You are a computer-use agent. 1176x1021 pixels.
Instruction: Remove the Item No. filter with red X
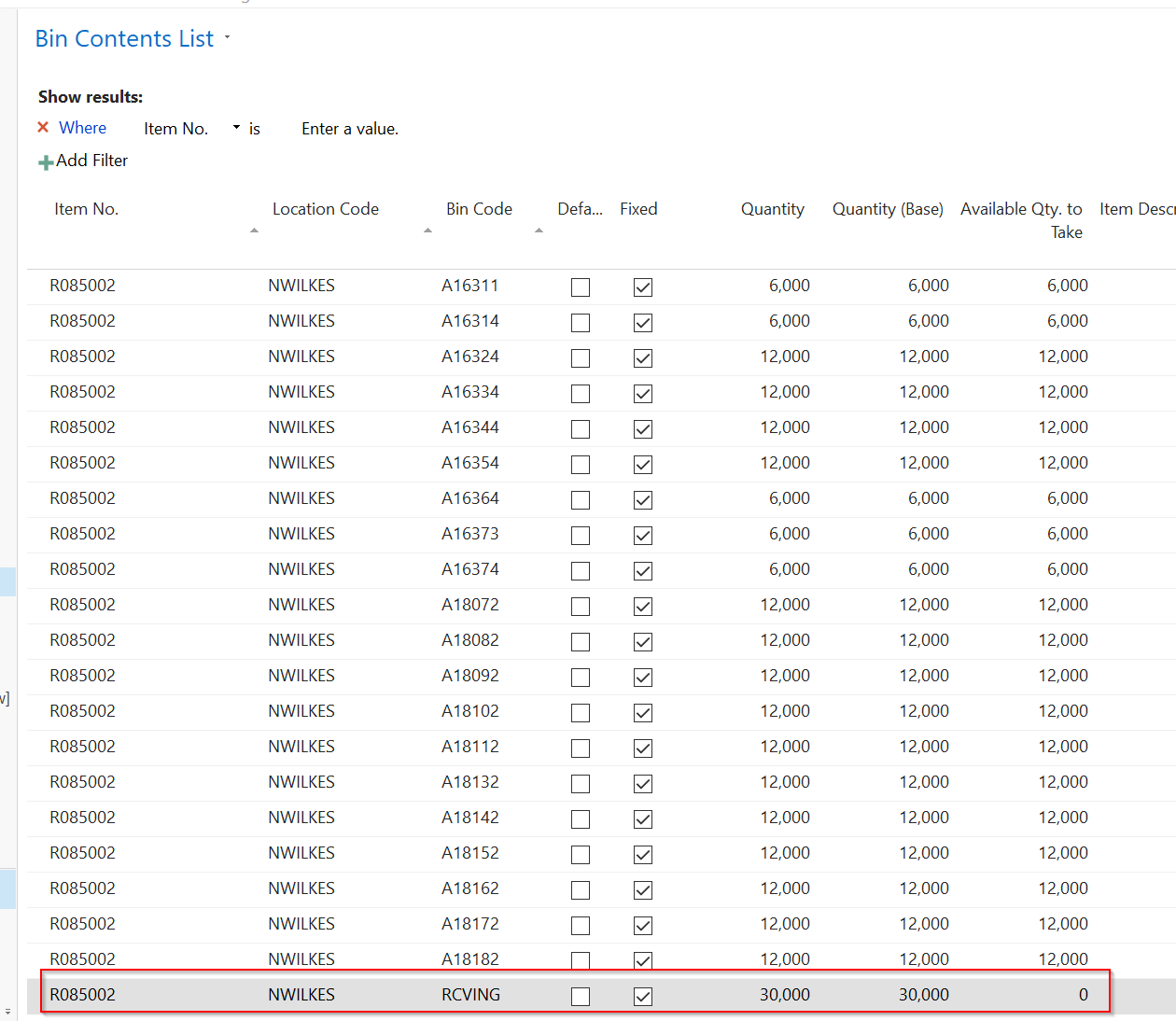(x=43, y=128)
